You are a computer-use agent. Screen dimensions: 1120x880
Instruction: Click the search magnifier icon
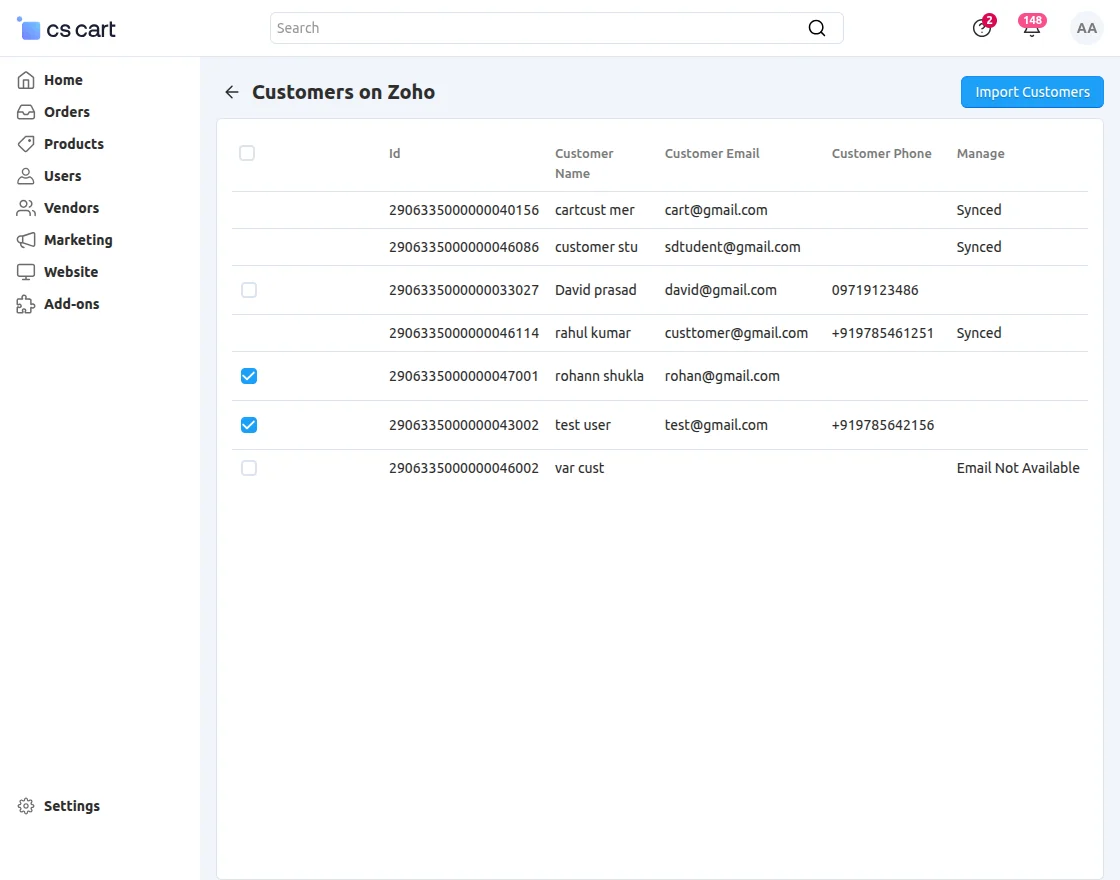point(817,28)
